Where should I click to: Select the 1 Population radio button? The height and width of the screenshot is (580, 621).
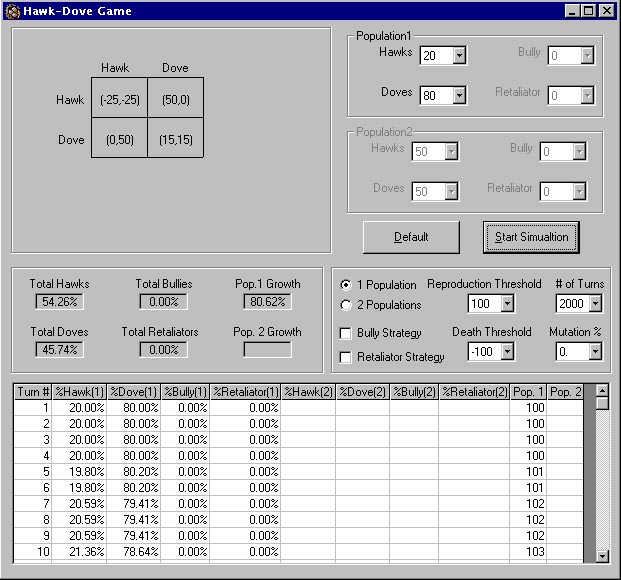coord(346,285)
